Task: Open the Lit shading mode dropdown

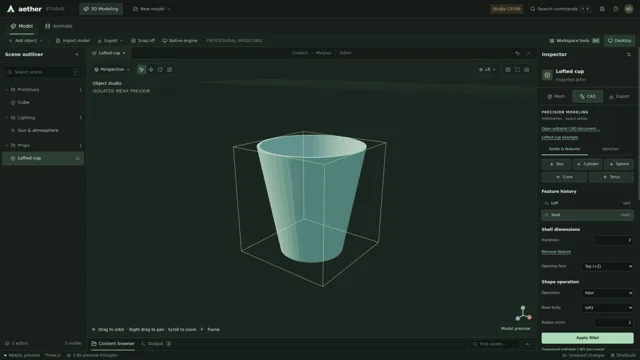Action: 487,70
